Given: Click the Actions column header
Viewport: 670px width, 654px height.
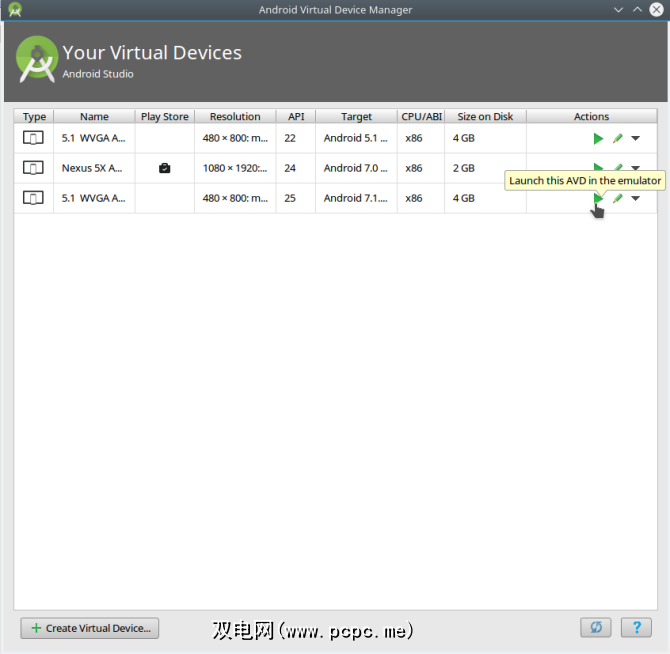Looking at the screenshot, I should (591, 117).
